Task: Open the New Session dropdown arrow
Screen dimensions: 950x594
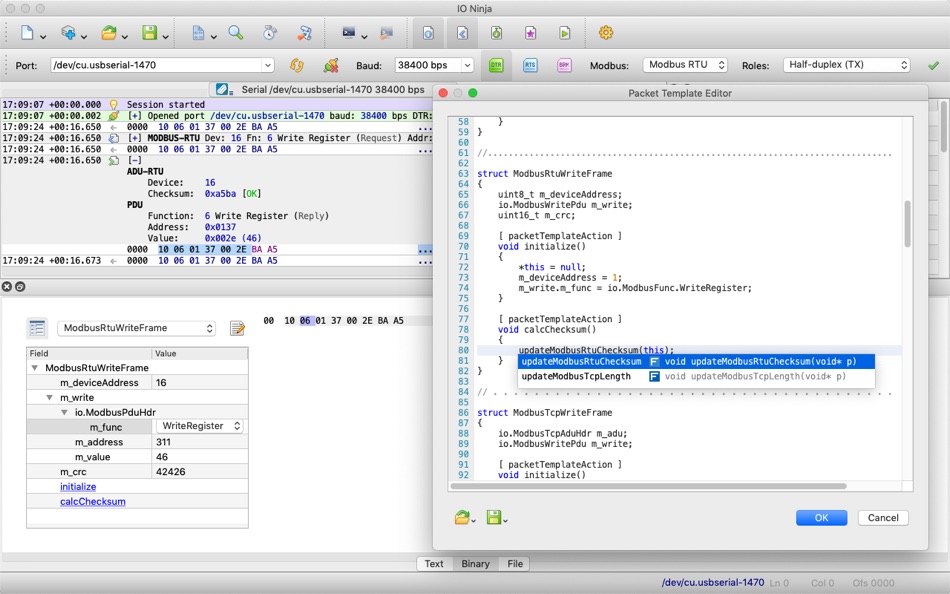Action: pyautogui.click(x=43, y=37)
